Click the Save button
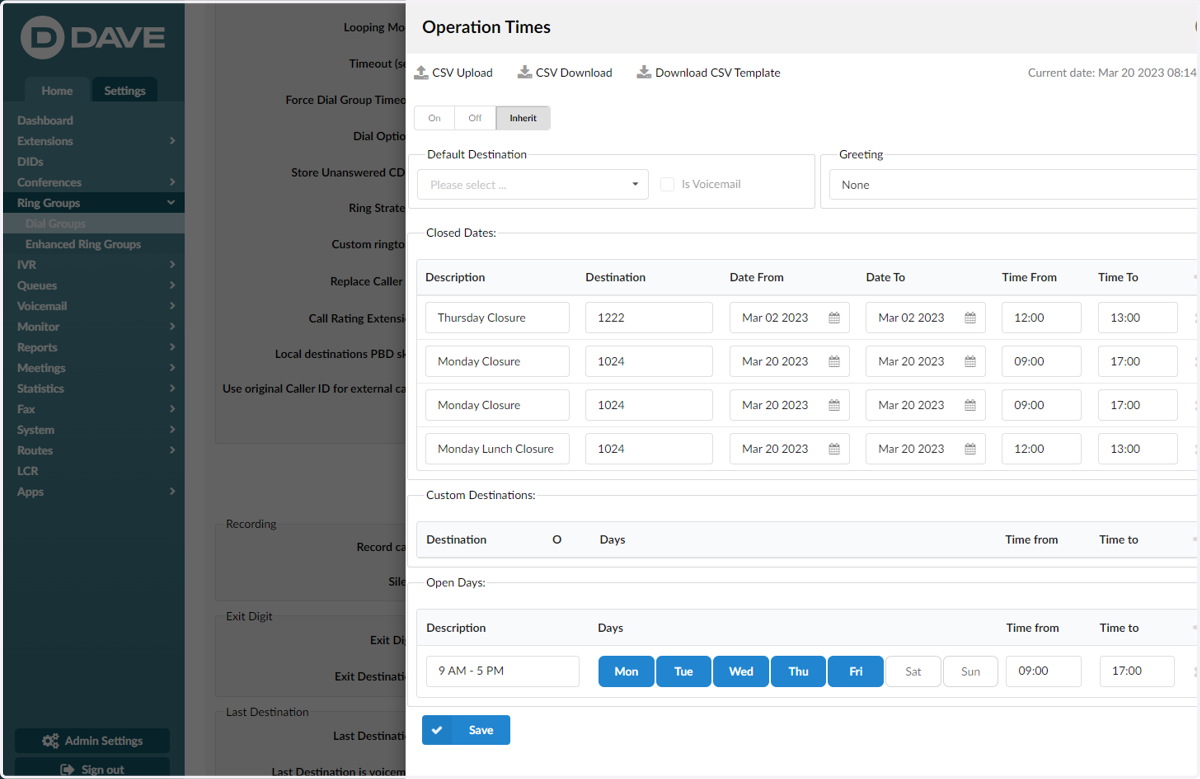The height and width of the screenshot is (779, 1200). coord(466,730)
